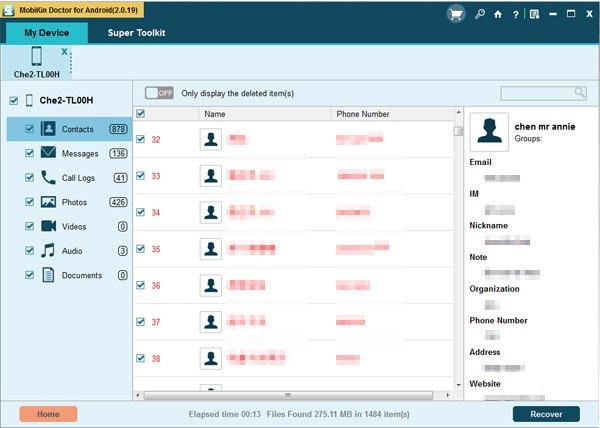Click the Home button
The width and height of the screenshot is (600, 428).
pos(48,414)
